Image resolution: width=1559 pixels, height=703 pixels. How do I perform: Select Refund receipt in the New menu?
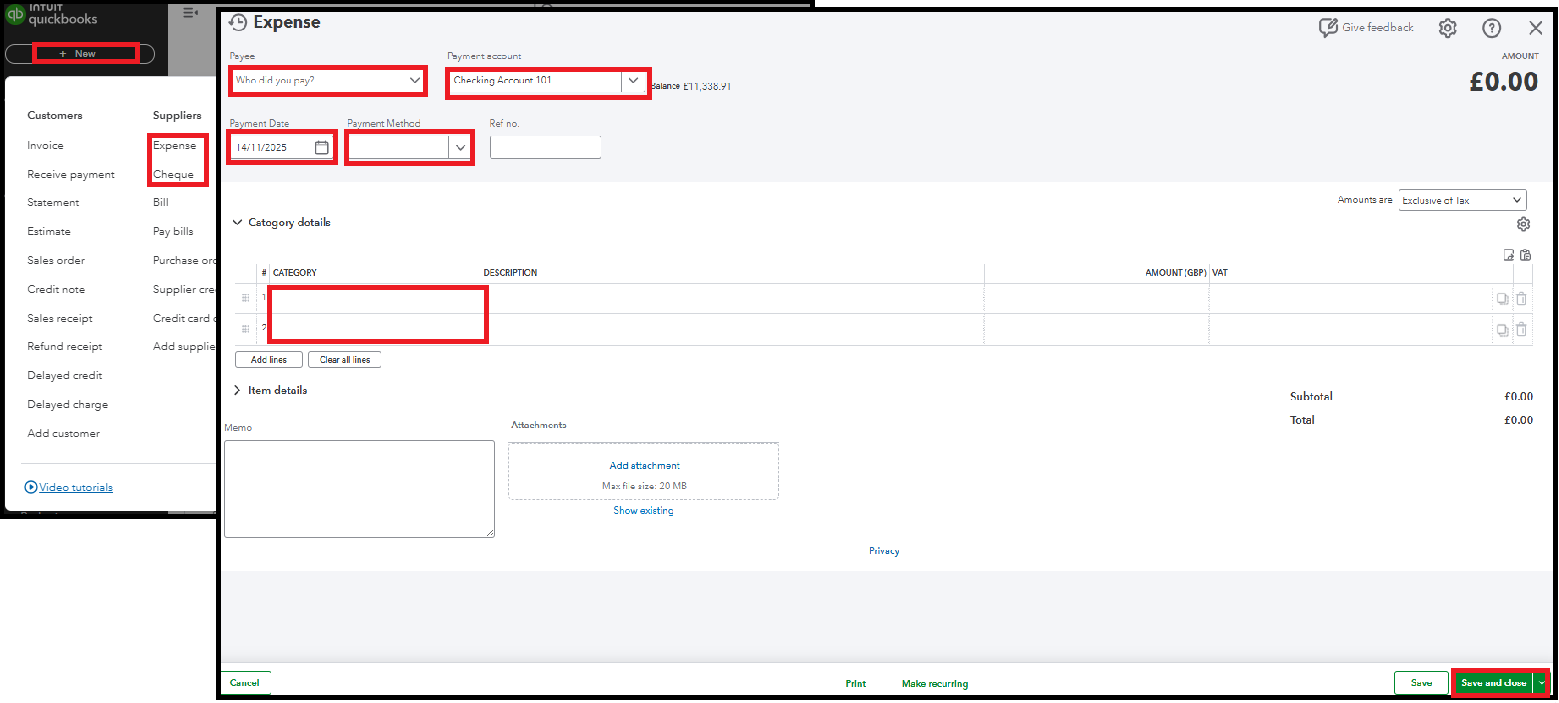pos(65,346)
